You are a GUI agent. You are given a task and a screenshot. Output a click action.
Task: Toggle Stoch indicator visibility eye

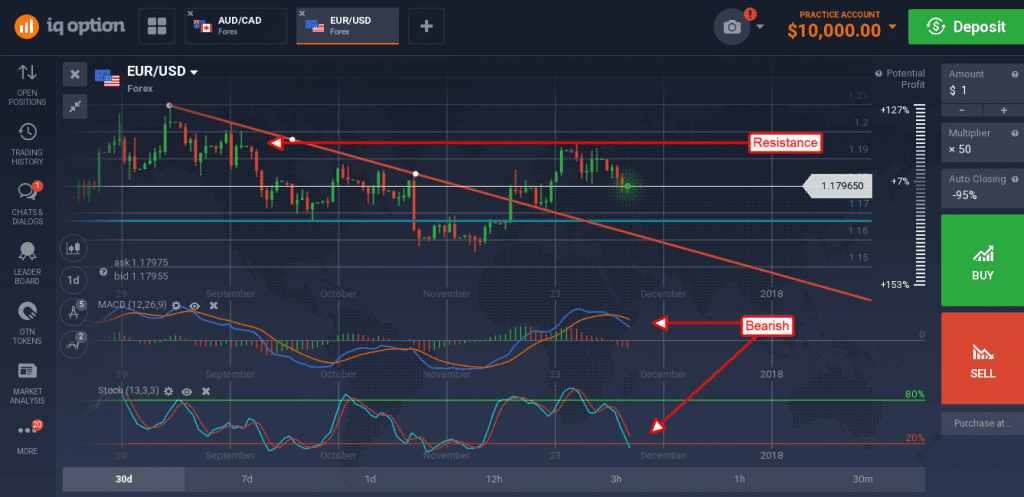[187, 391]
